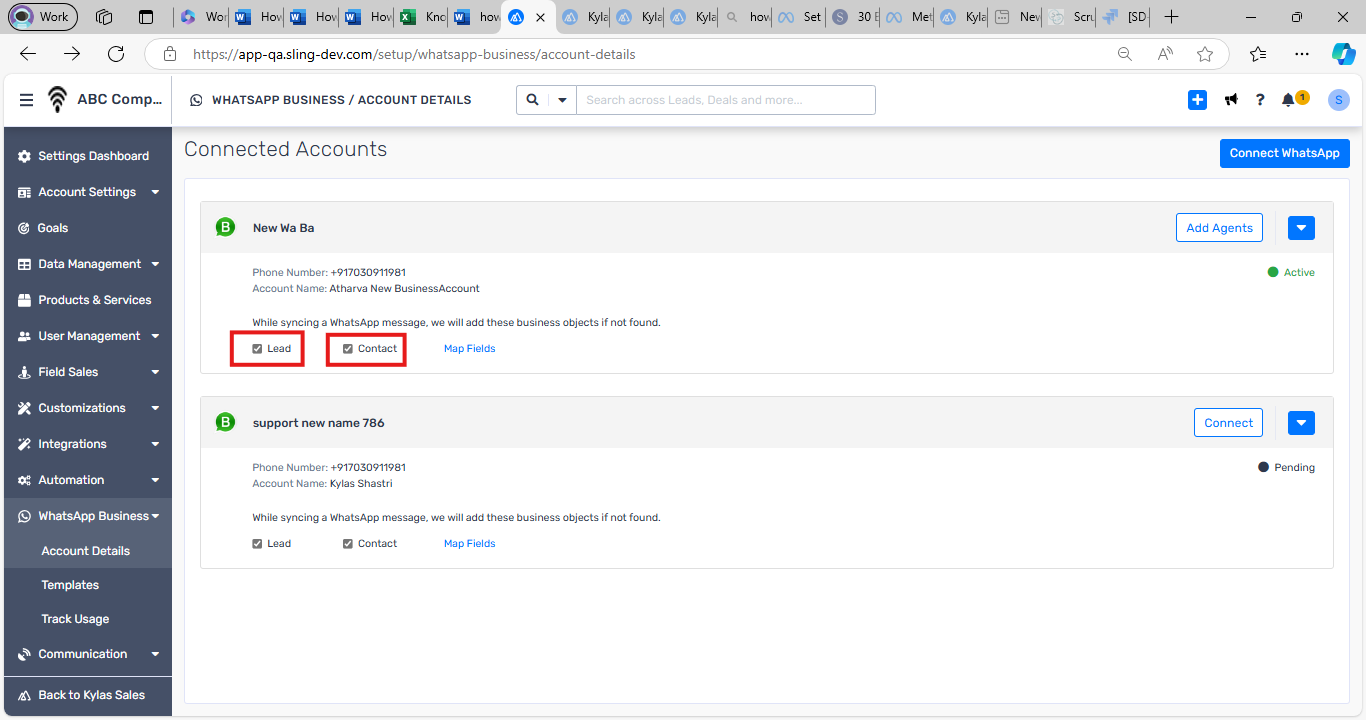This screenshot has width=1366, height=720.
Task: Open the new browser tab plus button
Action: (x=1172, y=17)
